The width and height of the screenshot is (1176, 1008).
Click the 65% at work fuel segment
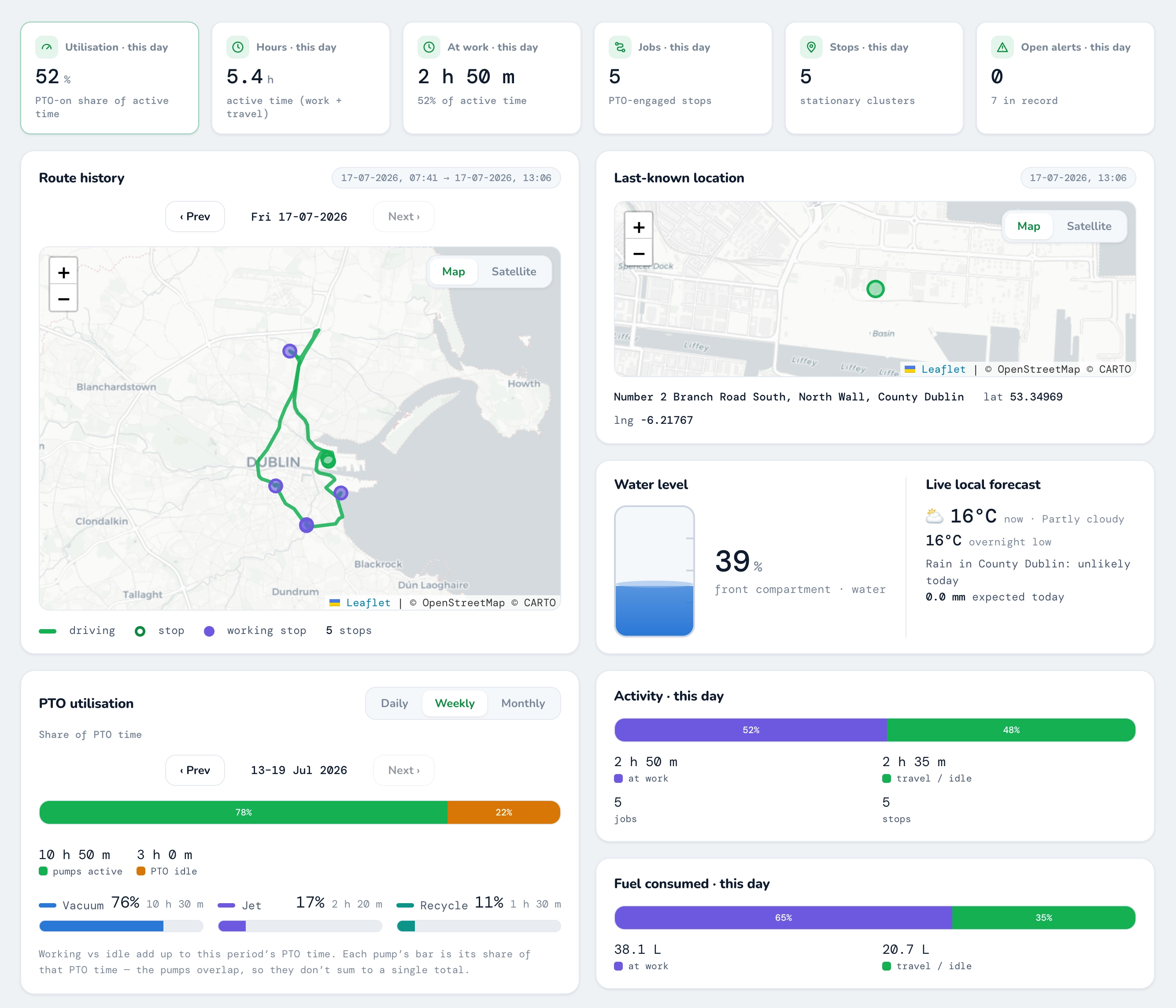point(783,918)
